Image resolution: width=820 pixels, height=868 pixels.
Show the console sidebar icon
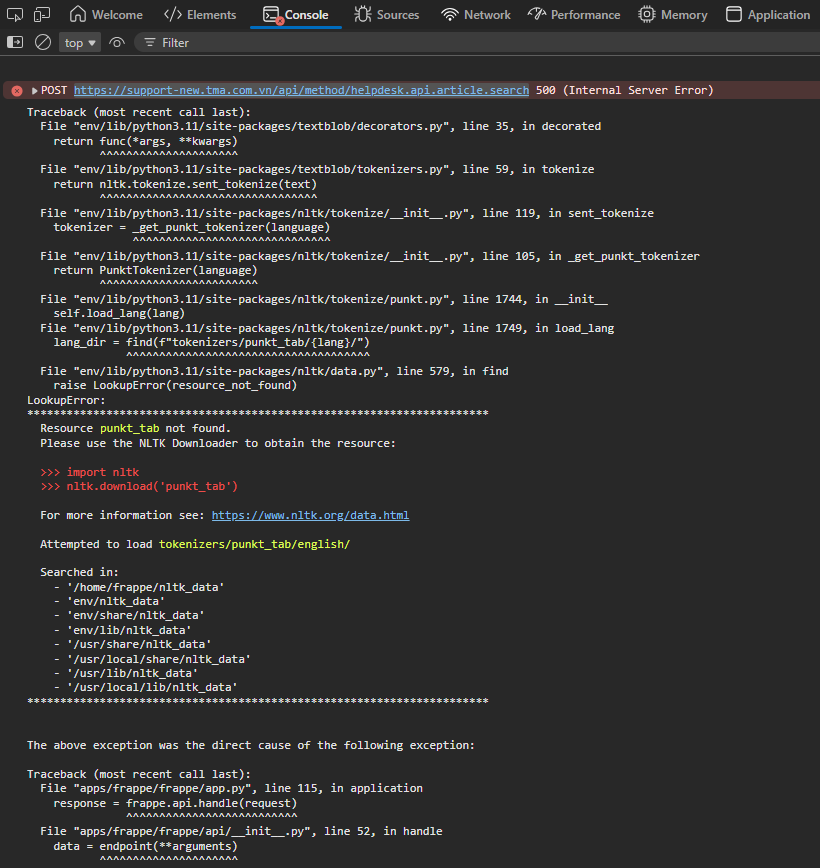15,42
